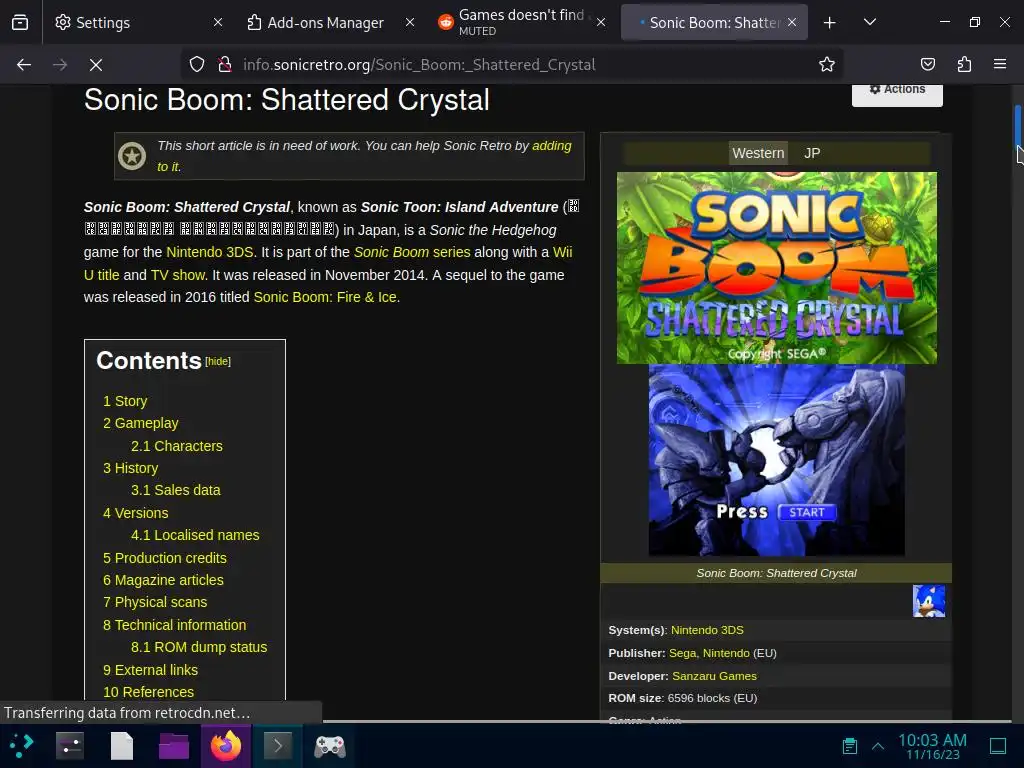Open the Firefox application menu

(x=1000, y=65)
